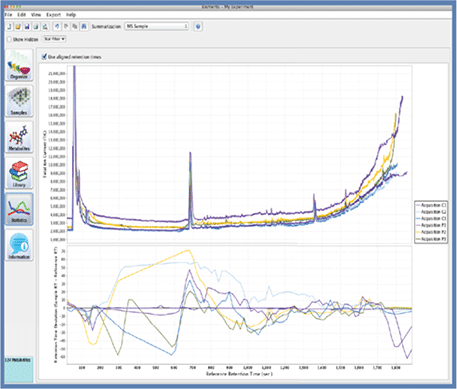Click the Reference Retention Time axis label
Image resolution: width=457 pixels, height=389 pixels.
click(239, 374)
